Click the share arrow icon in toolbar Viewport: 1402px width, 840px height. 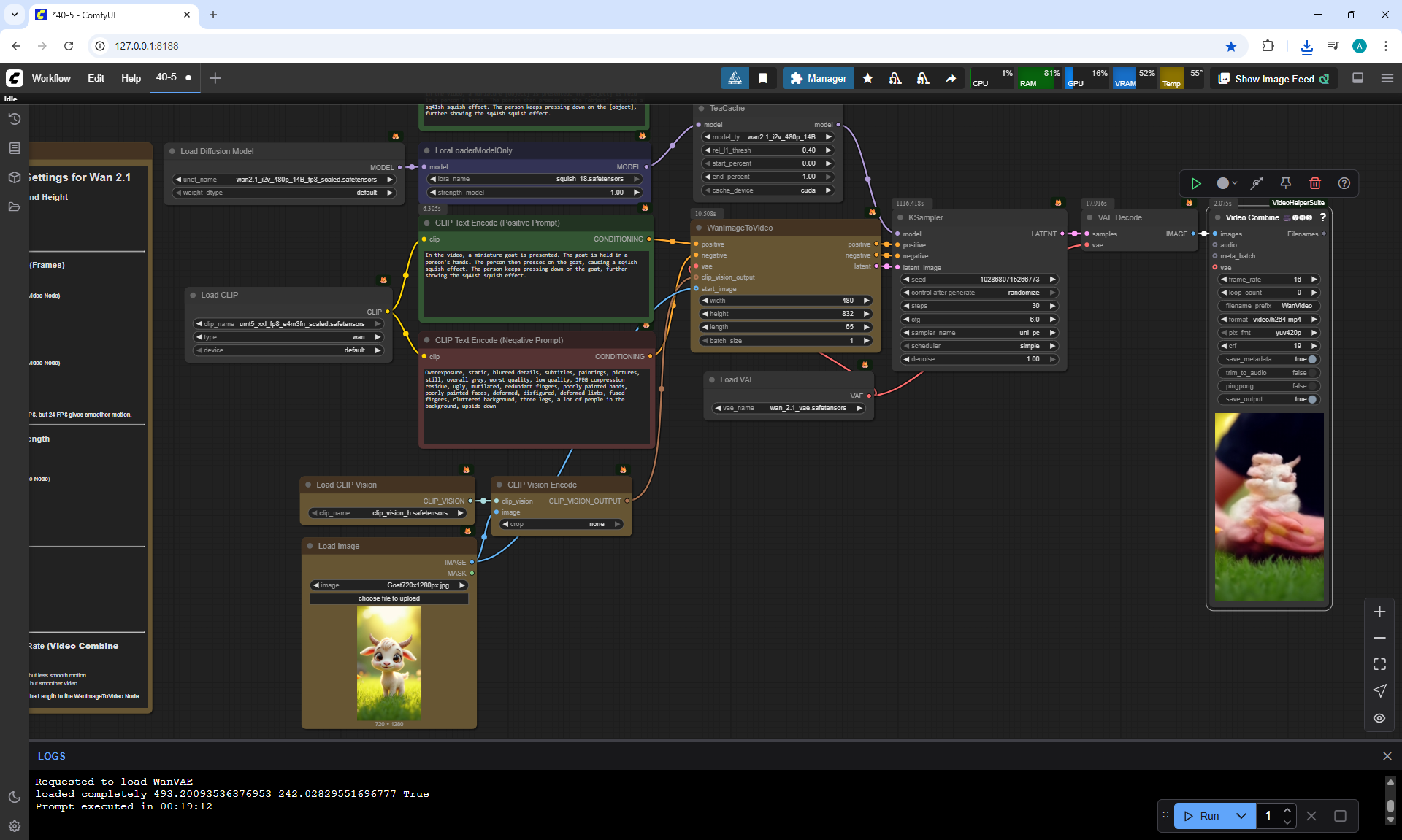(951, 78)
